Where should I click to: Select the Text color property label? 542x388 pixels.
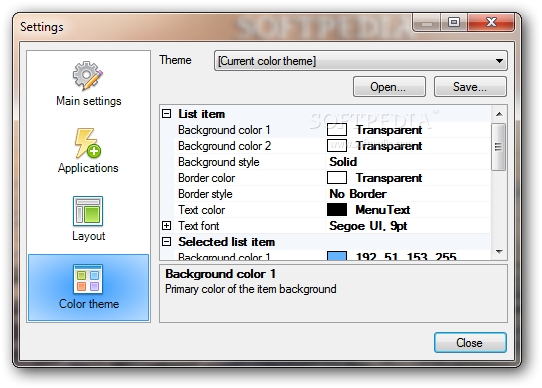pos(202,210)
